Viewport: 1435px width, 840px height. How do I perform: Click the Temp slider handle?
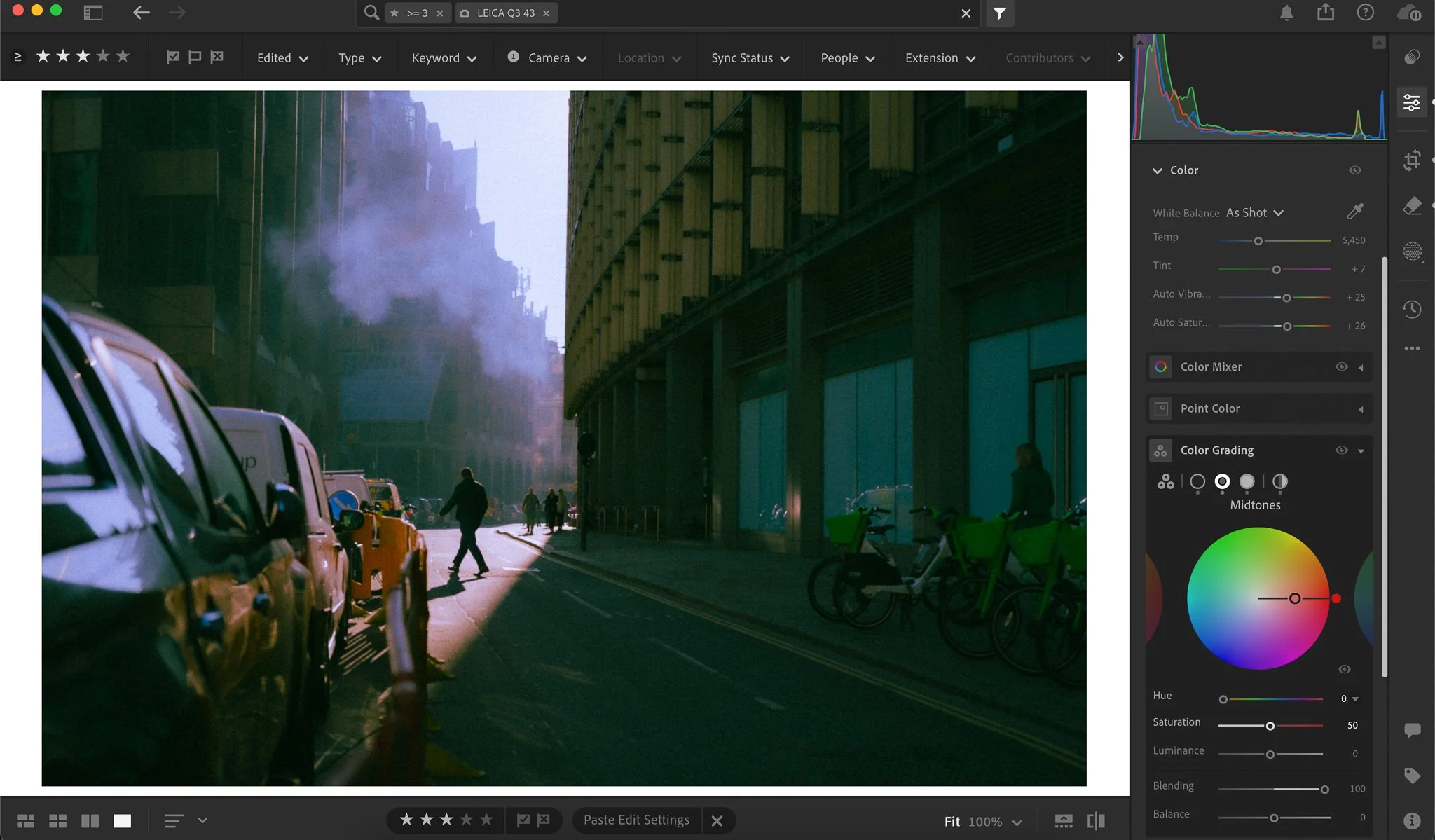(1258, 241)
